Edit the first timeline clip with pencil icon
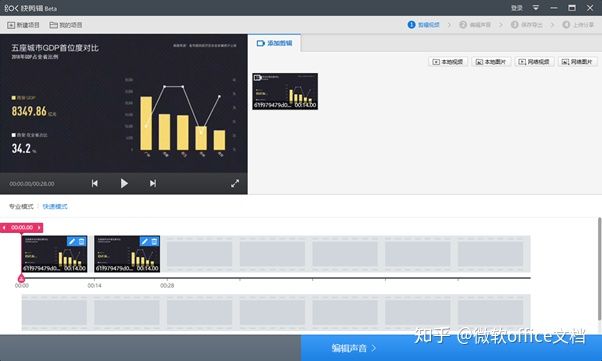The image size is (602, 361). (x=72, y=241)
